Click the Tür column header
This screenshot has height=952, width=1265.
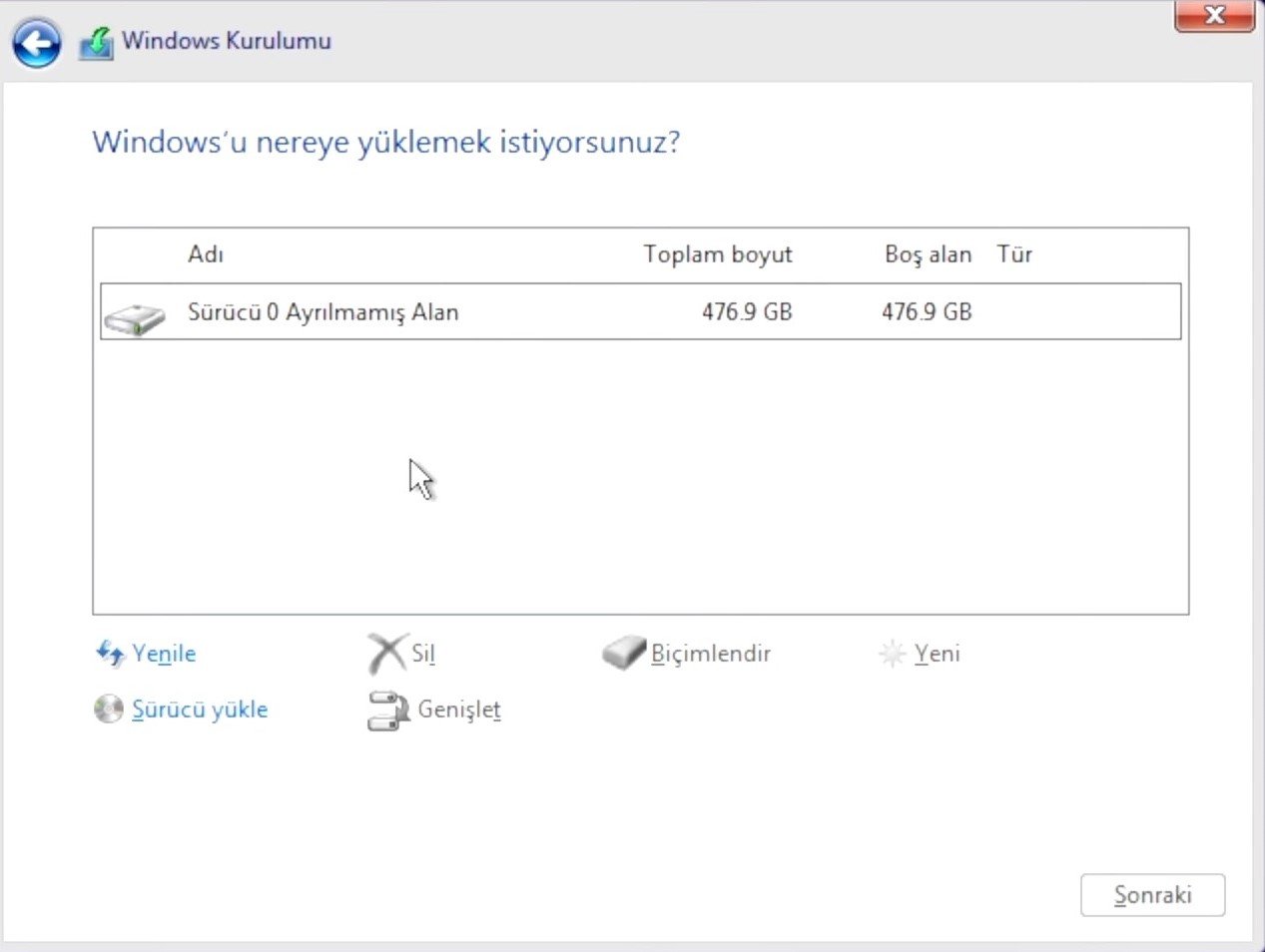(x=1014, y=254)
